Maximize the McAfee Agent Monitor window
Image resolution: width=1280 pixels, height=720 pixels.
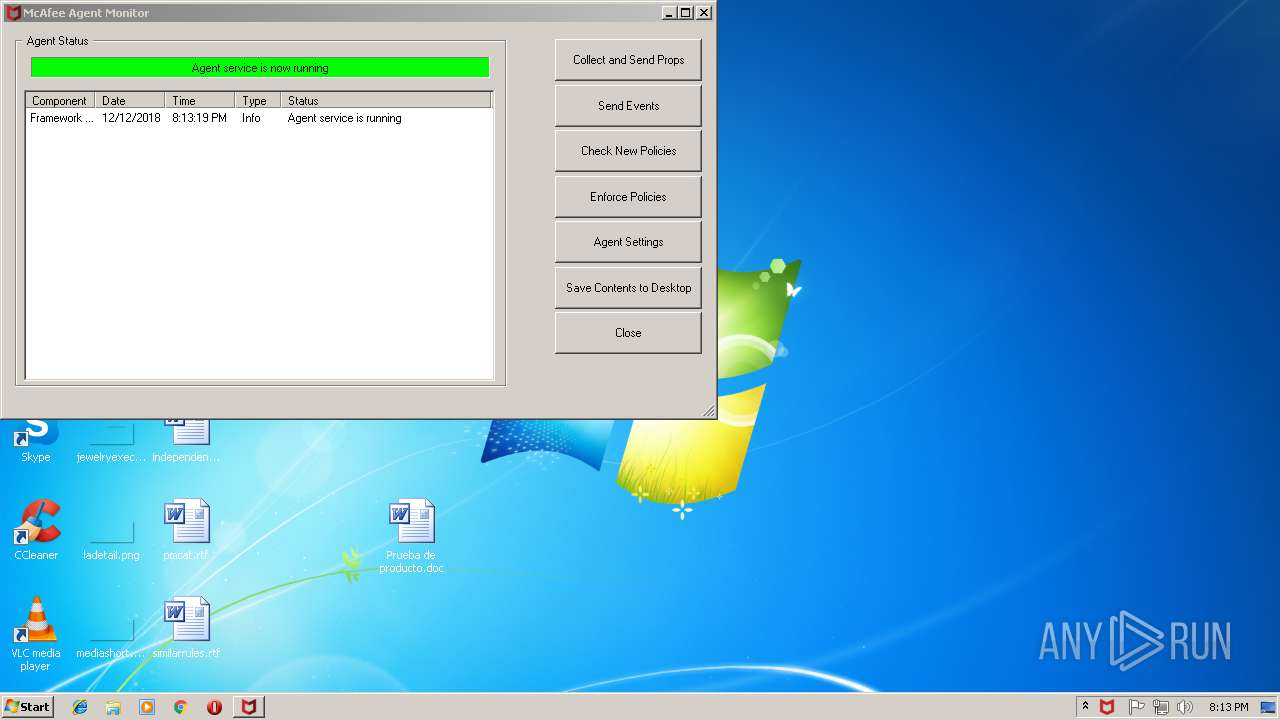pyautogui.click(x=685, y=13)
